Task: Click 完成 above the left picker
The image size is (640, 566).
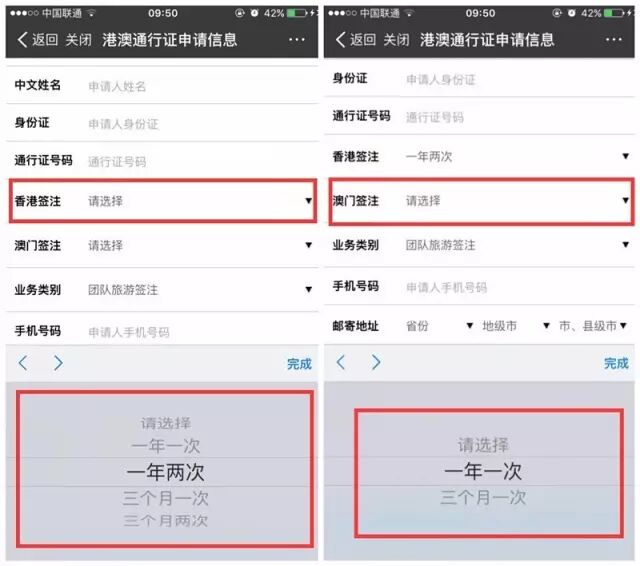Action: click(x=299, y=364)
